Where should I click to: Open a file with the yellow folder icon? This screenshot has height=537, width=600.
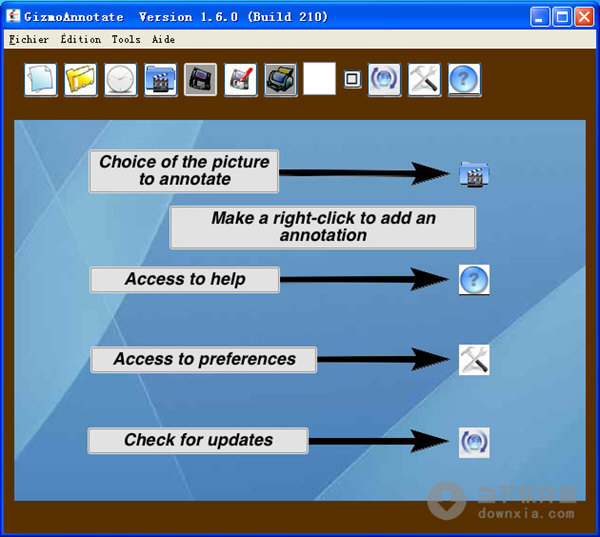pos(81,80)
